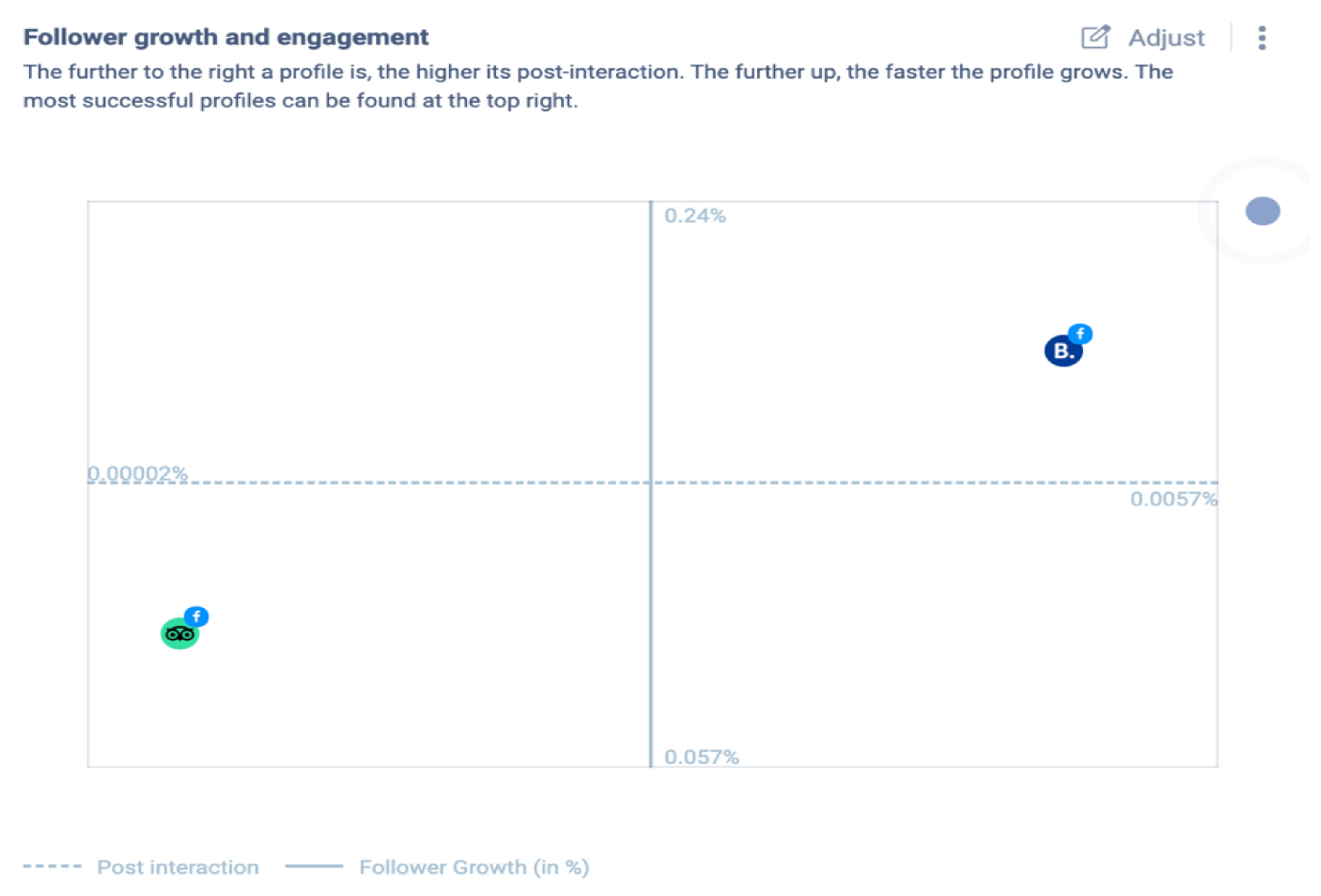The width and height of the screenshot is (1321, 896).
Task: Click the Facebook badge on Tripadvisor bubble
Action: pos(197,616)
